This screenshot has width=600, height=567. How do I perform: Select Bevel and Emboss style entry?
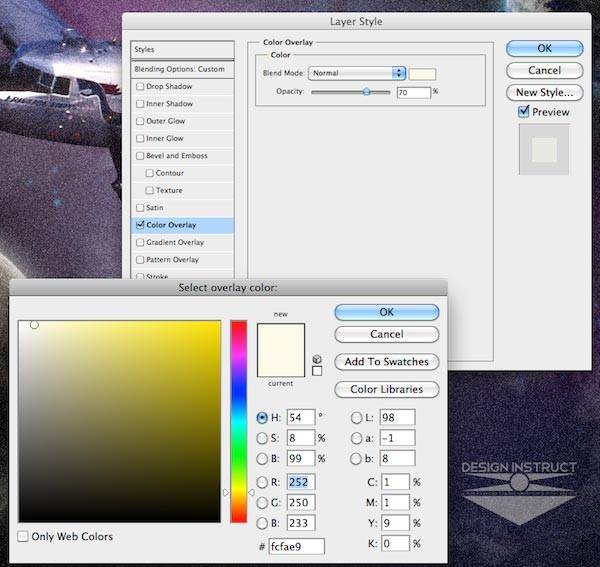click(x=176, y=156)
